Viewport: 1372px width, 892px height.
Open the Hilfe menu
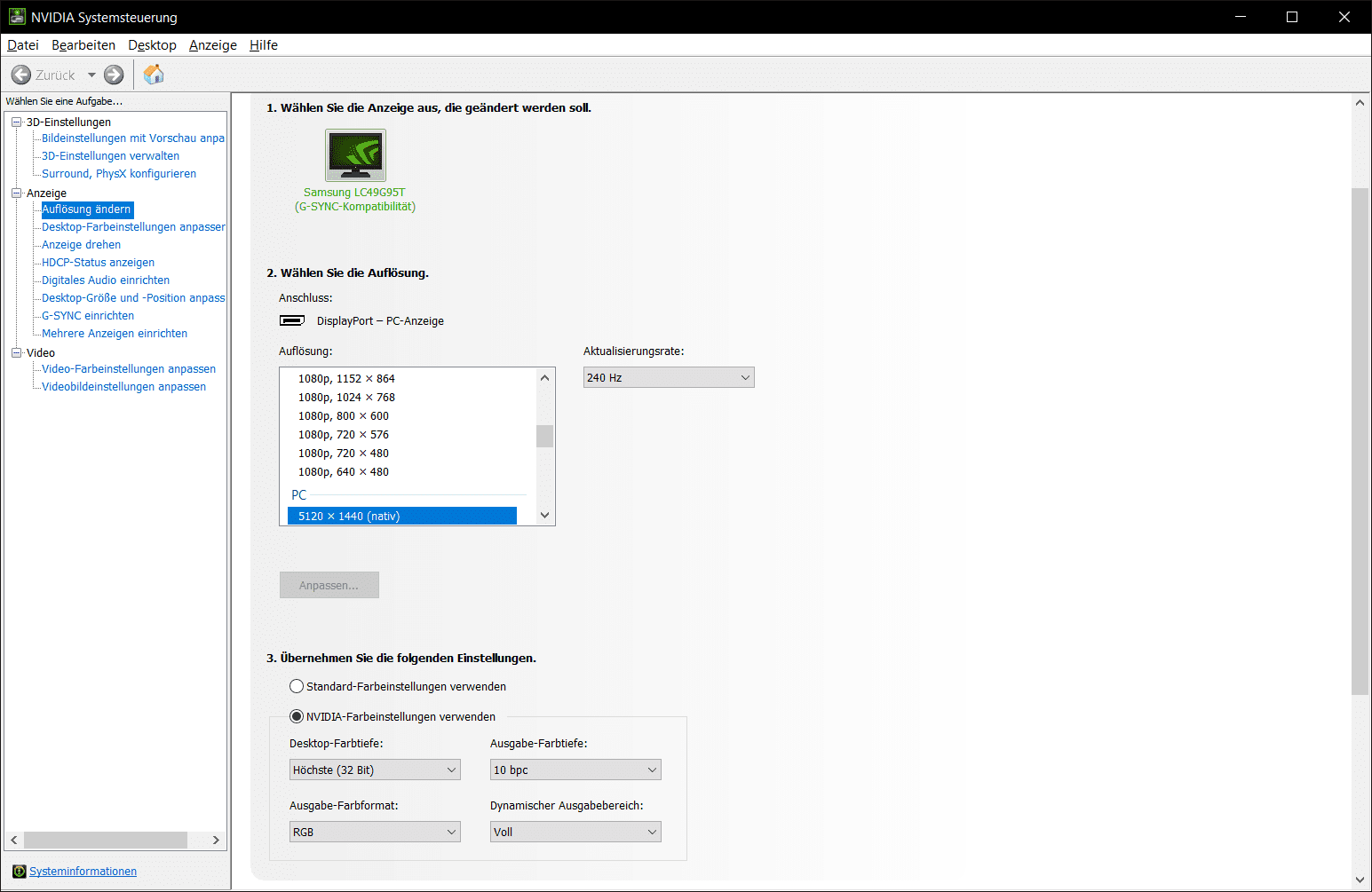(x=264, y=45)
